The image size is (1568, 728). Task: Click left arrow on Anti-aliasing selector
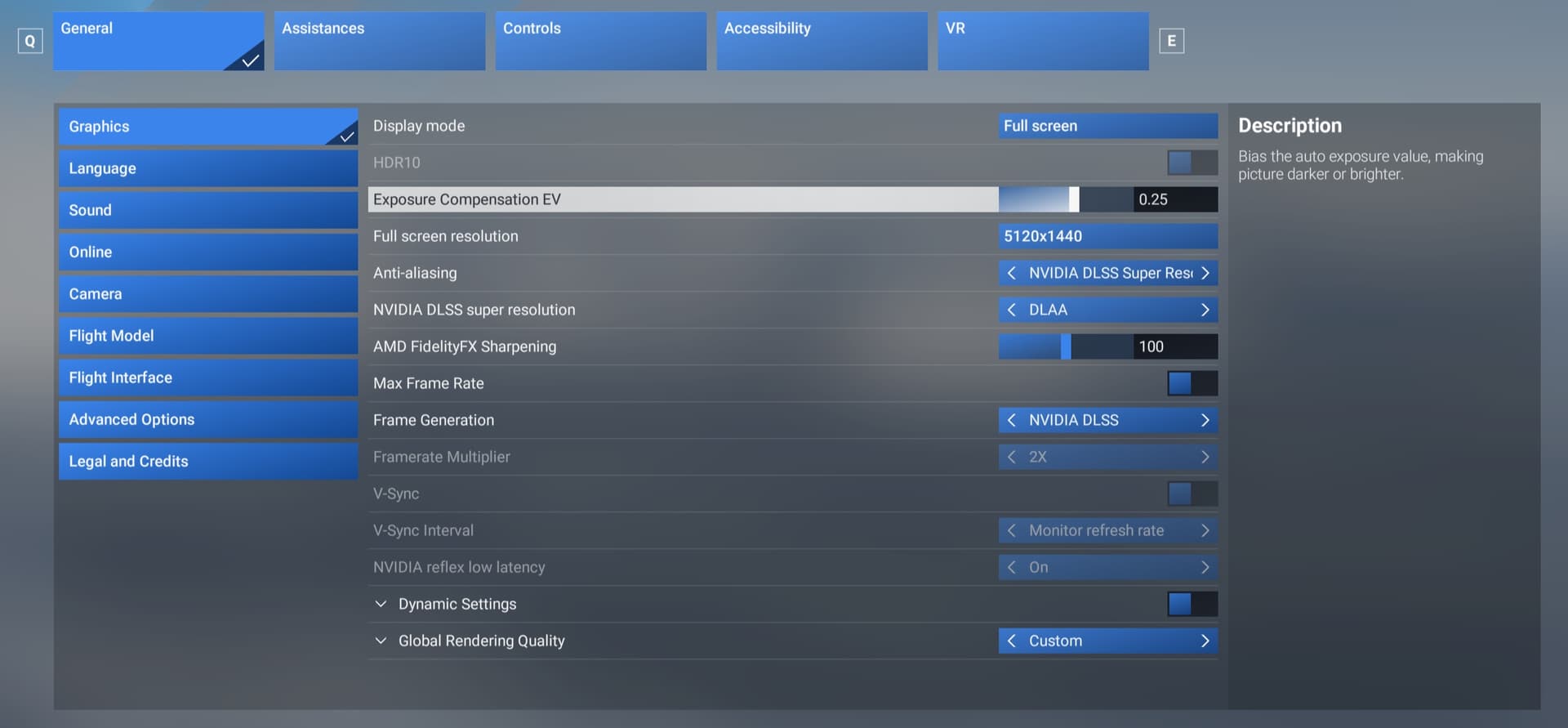pos(1012,273)
